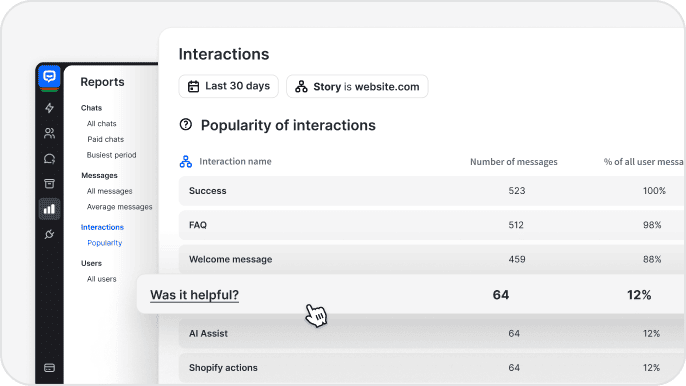686x386 pixels.
Task: Open Average messages report
Action: point(119,207)
